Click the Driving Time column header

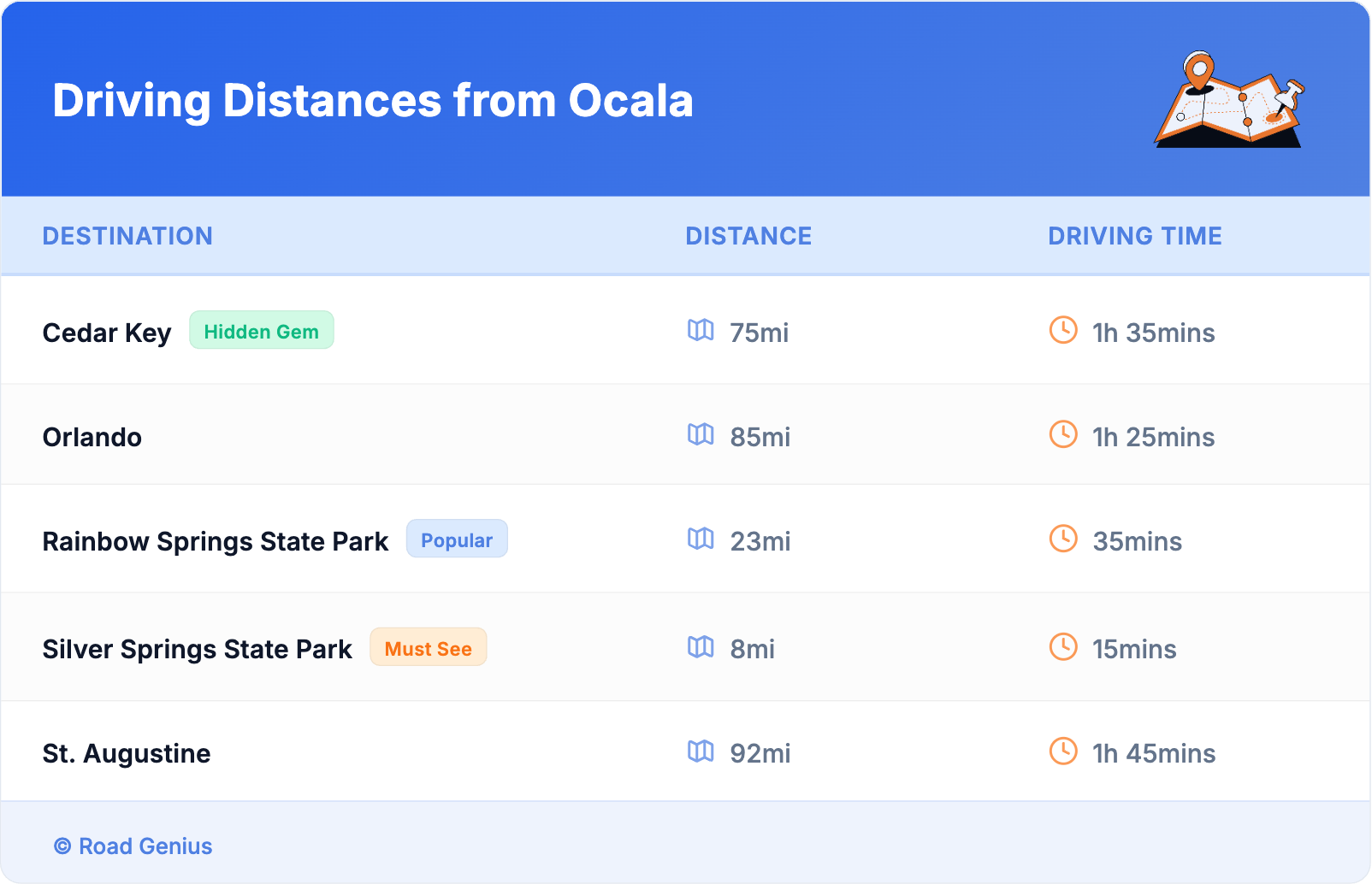1135,236
